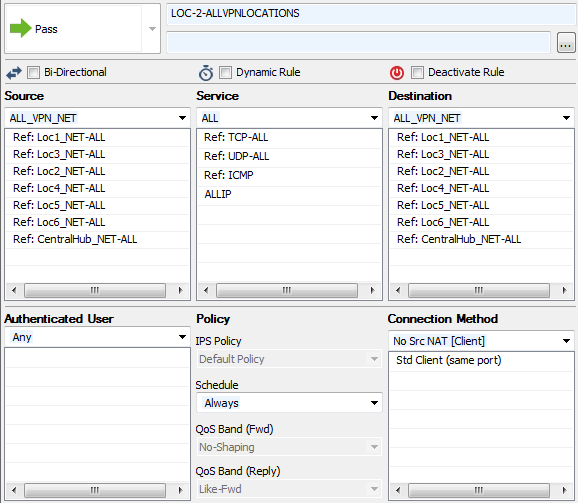The image size is (578, 503).
Task: Tick the Dynamic Rule checkbox
Action: 225,72
